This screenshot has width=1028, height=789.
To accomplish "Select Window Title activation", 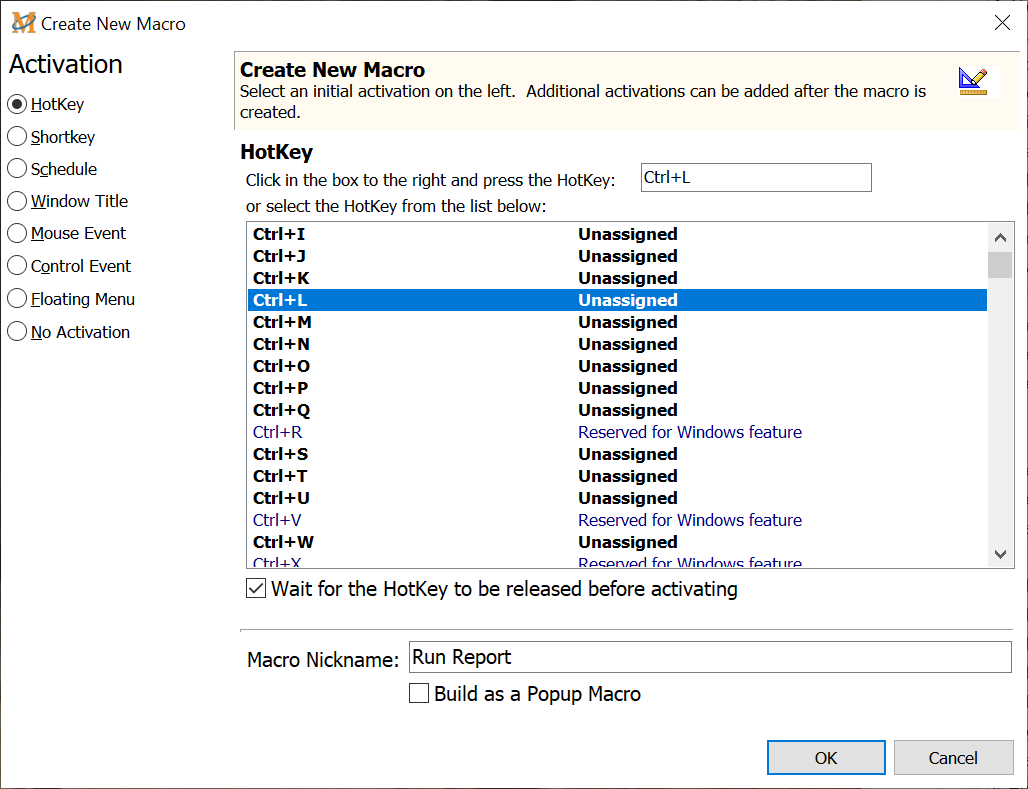I will coord(17,201).
